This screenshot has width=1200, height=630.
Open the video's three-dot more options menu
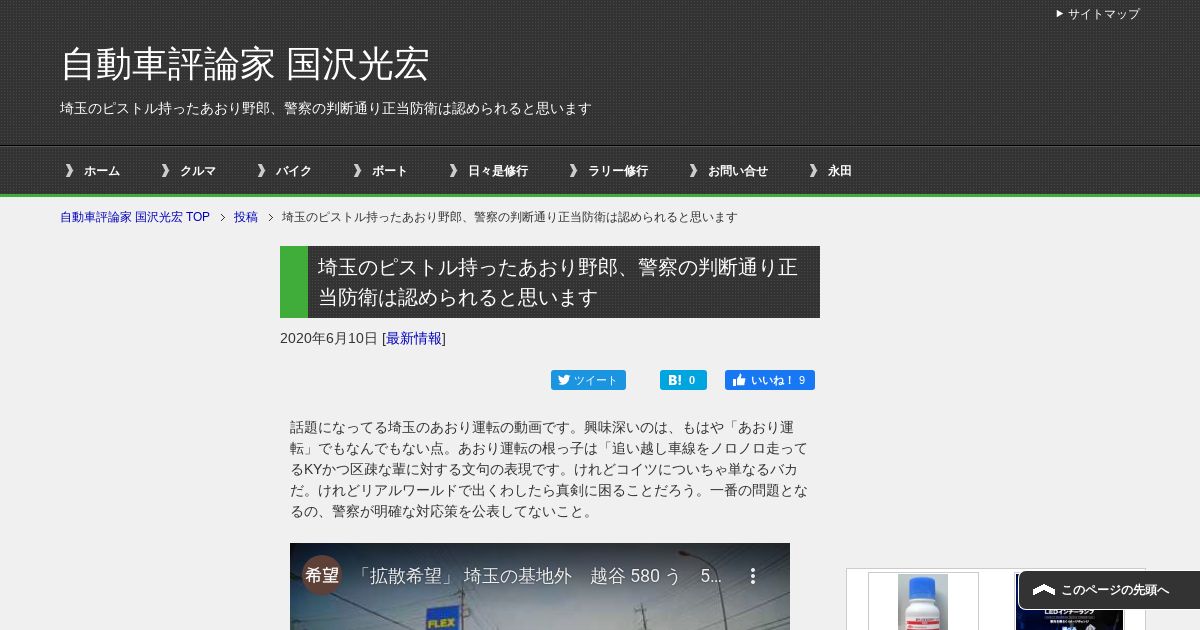pyautogui.click(x=753, y=576)
